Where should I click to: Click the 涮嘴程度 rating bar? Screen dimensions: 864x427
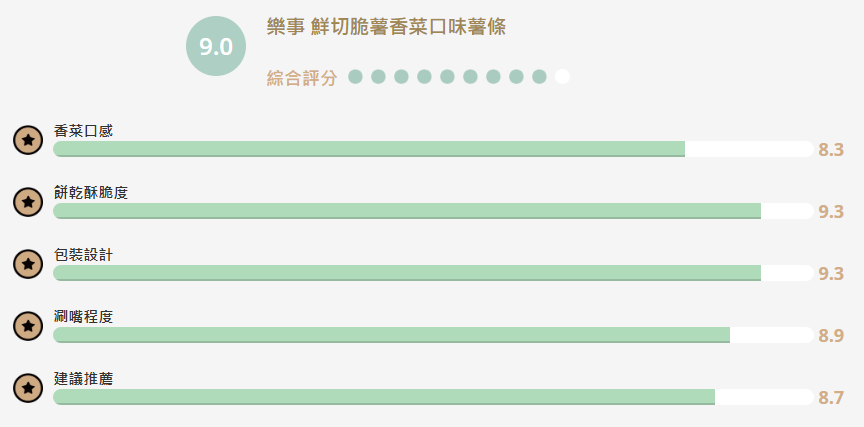[433, 335]
